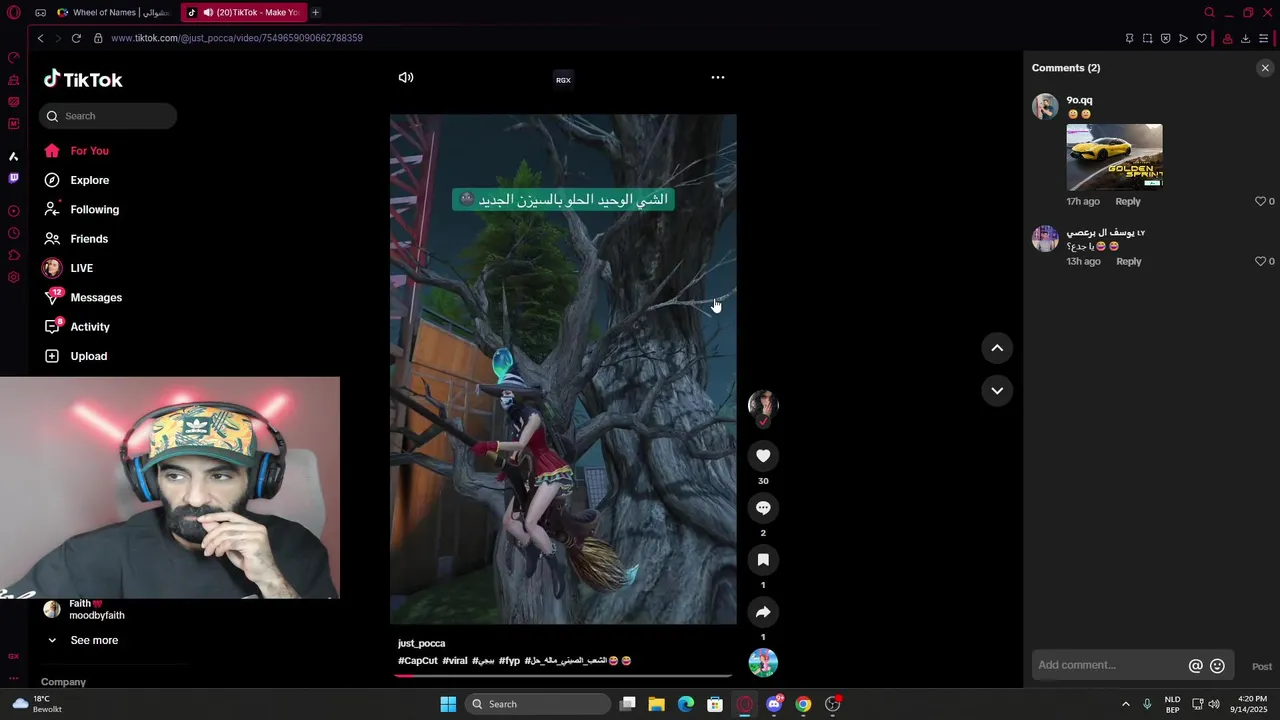Image resolution: width=1280 pixels, height=720 pixels.
Task: Show hidden system tray icons
Action: point(1125,704)
